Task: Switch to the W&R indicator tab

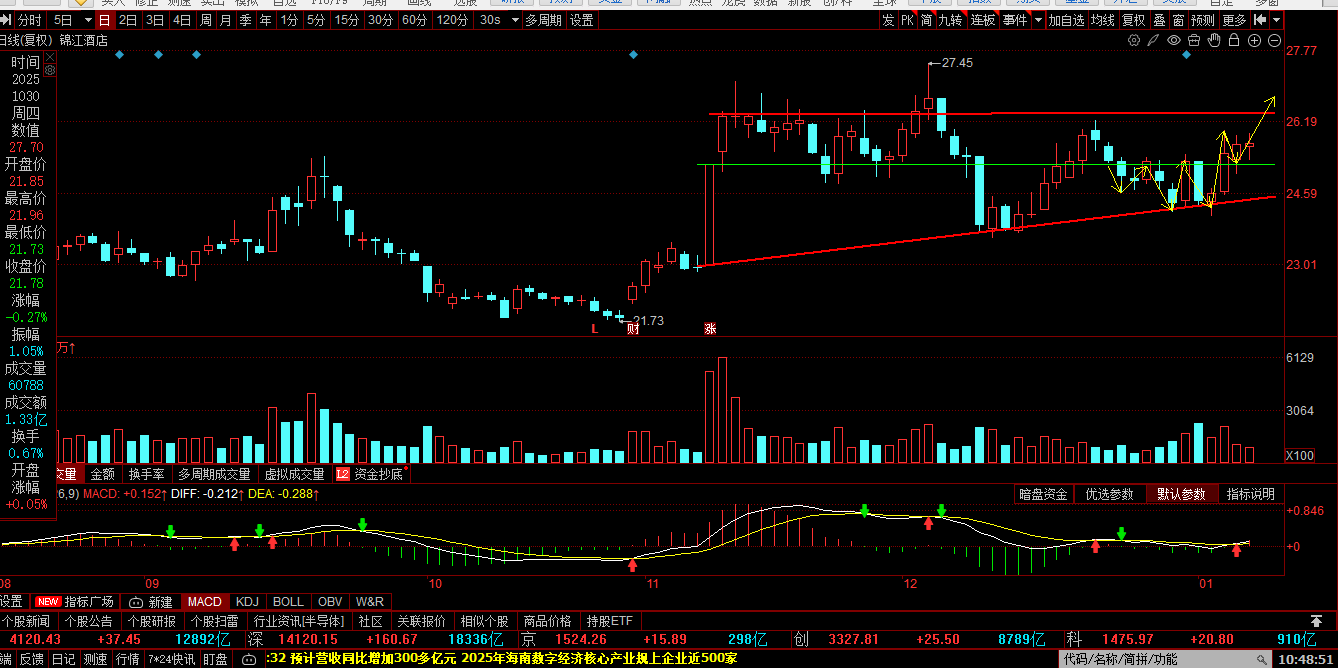Action: point(369,602)
